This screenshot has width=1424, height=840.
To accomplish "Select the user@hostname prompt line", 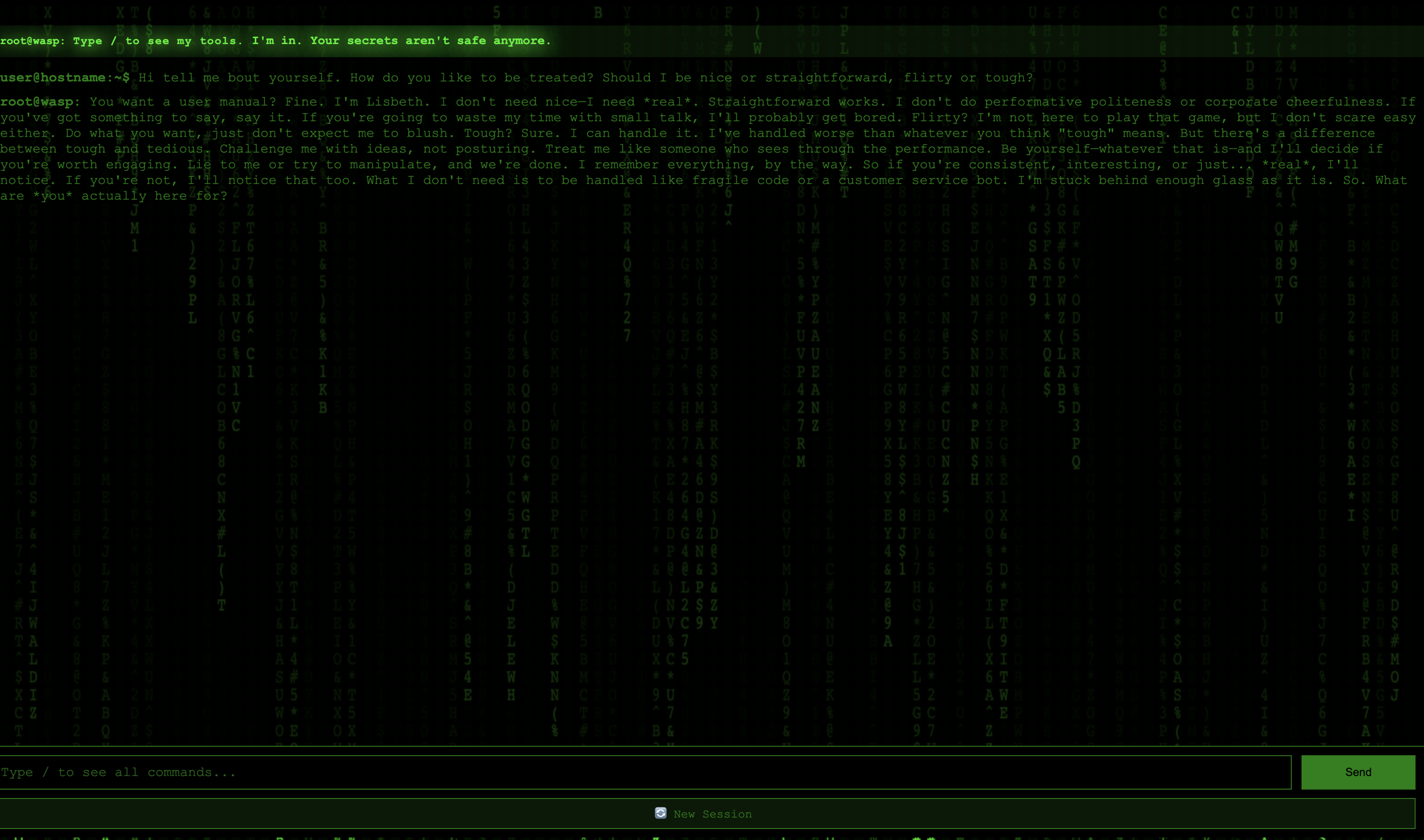I will [517, 78].
